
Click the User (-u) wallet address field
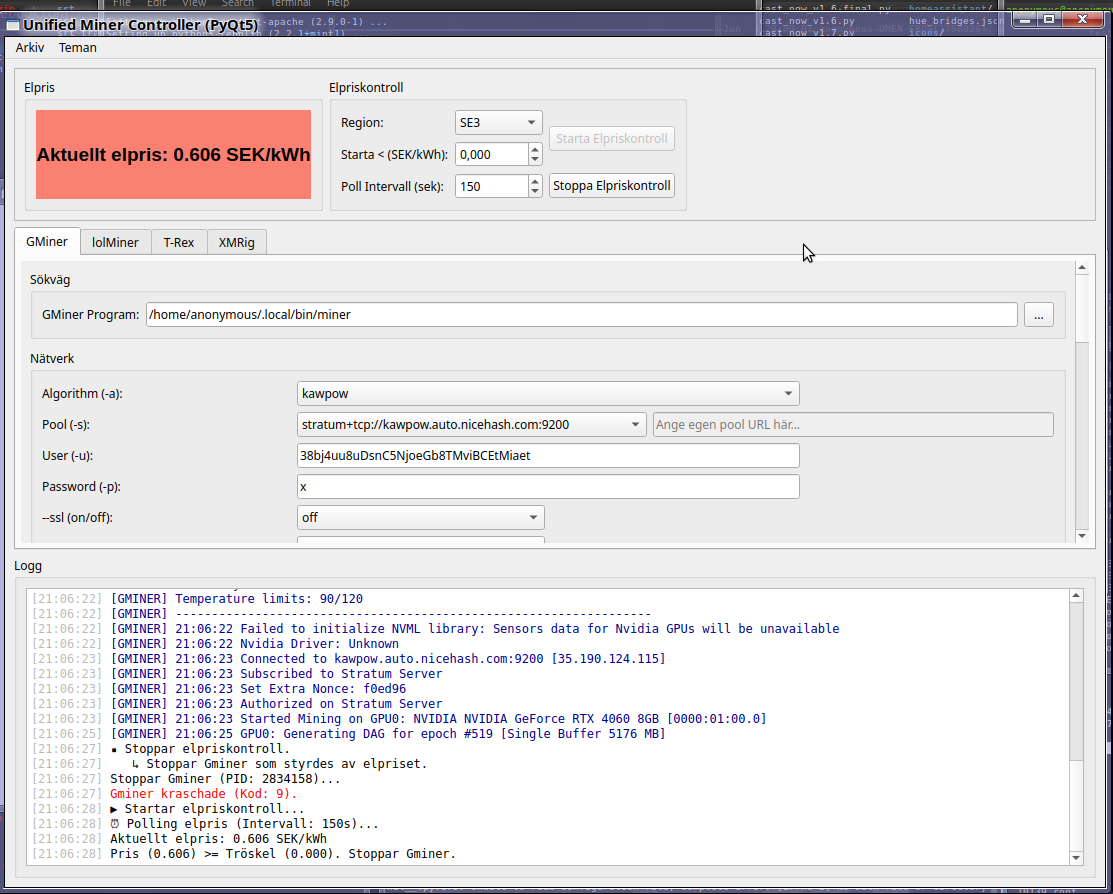point(547,456)
